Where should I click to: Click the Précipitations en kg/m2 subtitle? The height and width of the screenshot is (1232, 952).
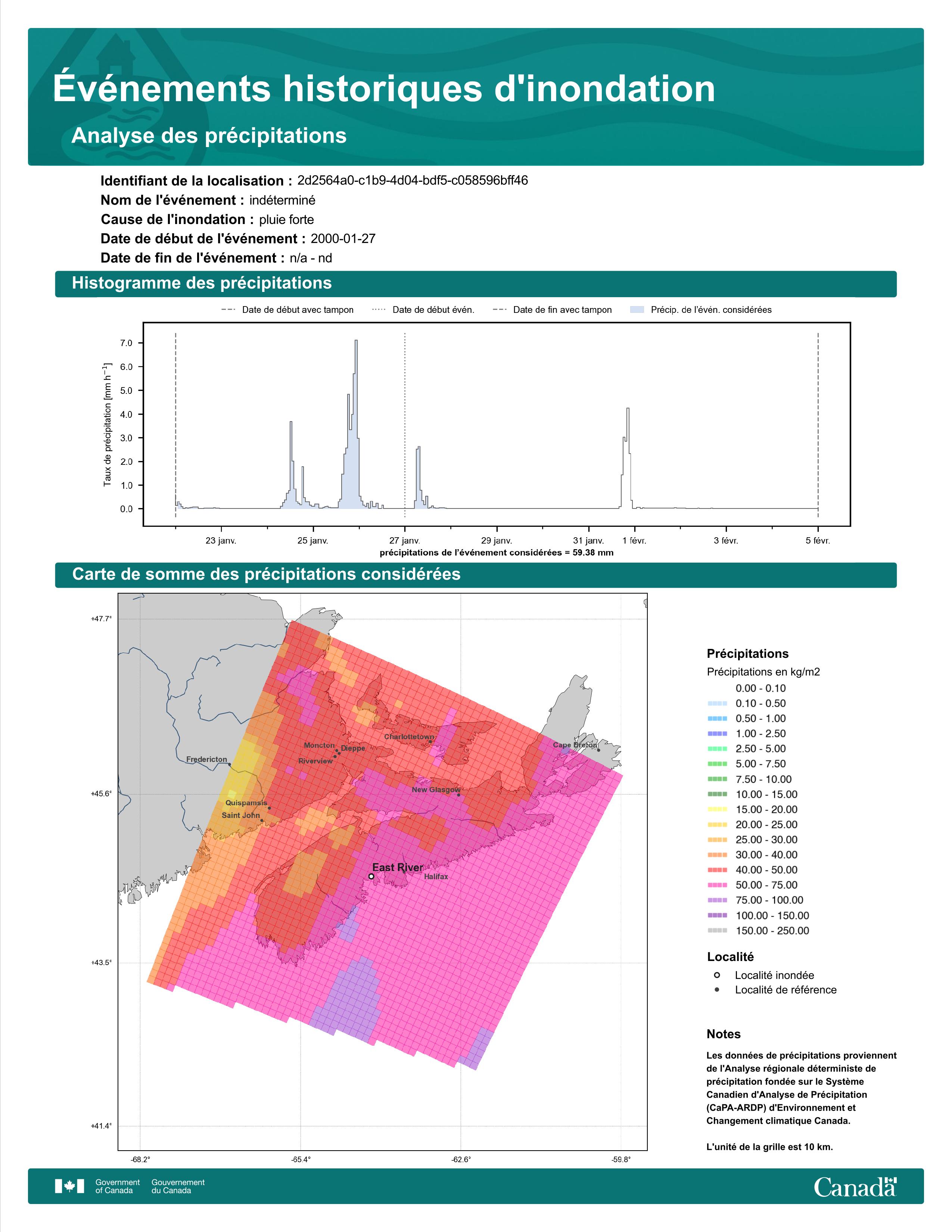[763, 672]
